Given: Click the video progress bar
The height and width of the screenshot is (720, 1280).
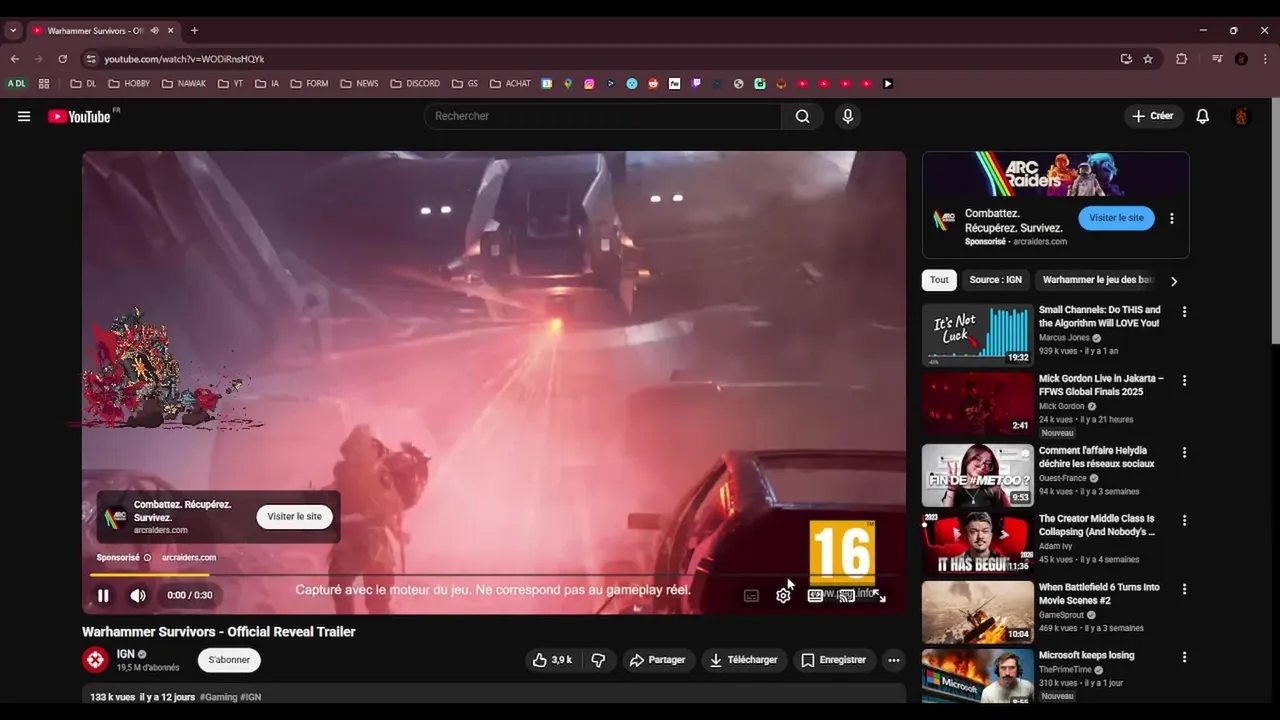Looking at the screenshot, I should click(493, 574).
